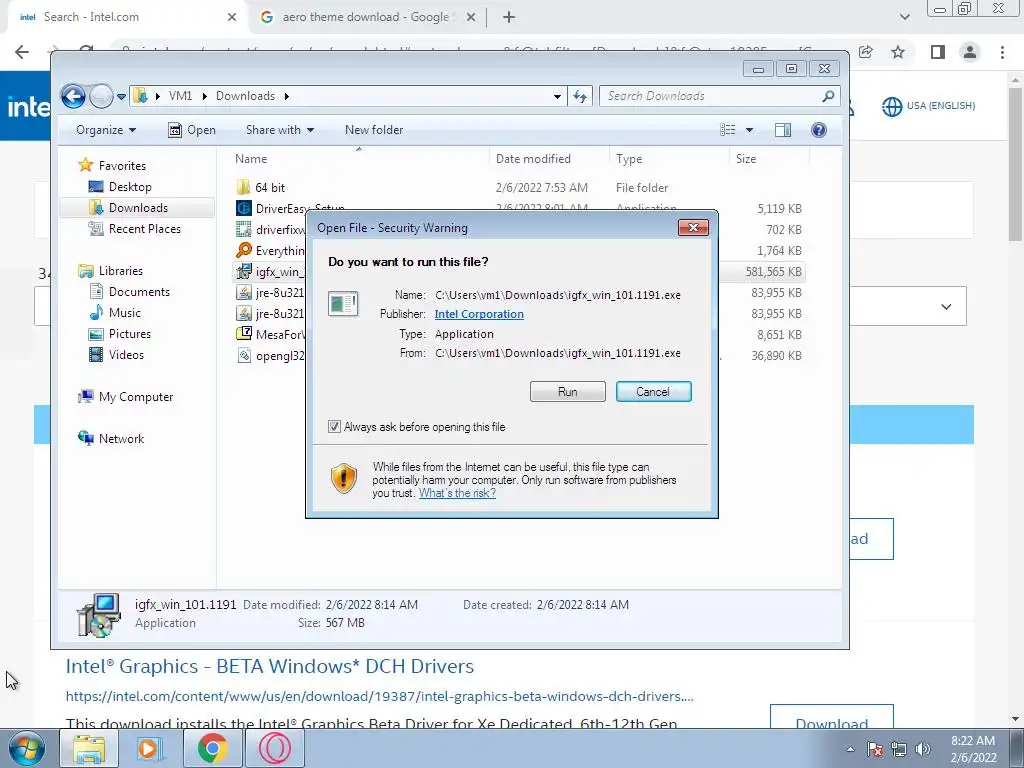Sort by the Name column header

[x=359, y=159]
